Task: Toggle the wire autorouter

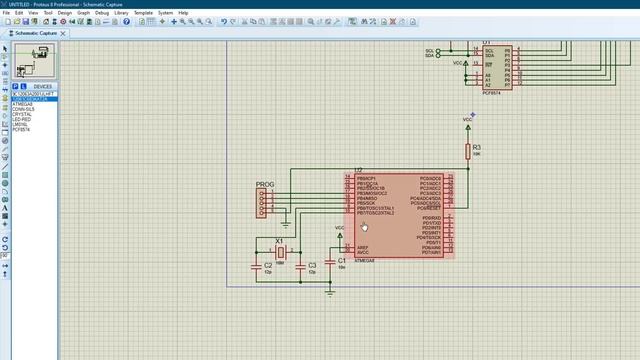Action: tap(352, 22)
